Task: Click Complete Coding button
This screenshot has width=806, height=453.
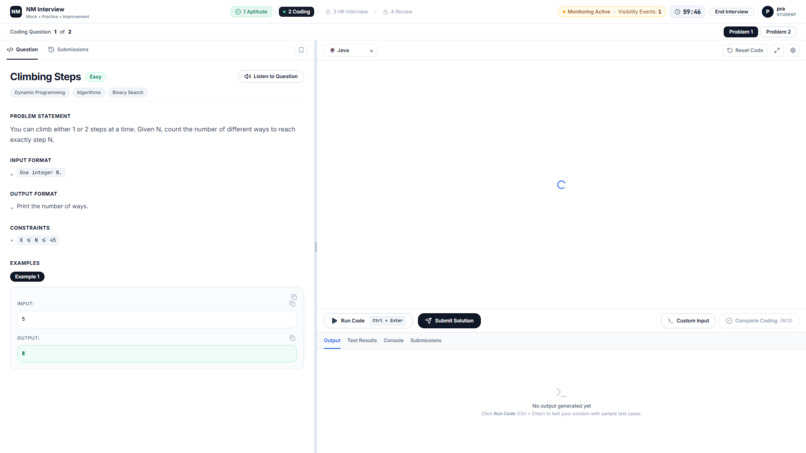Action: (x=759, y=320)
